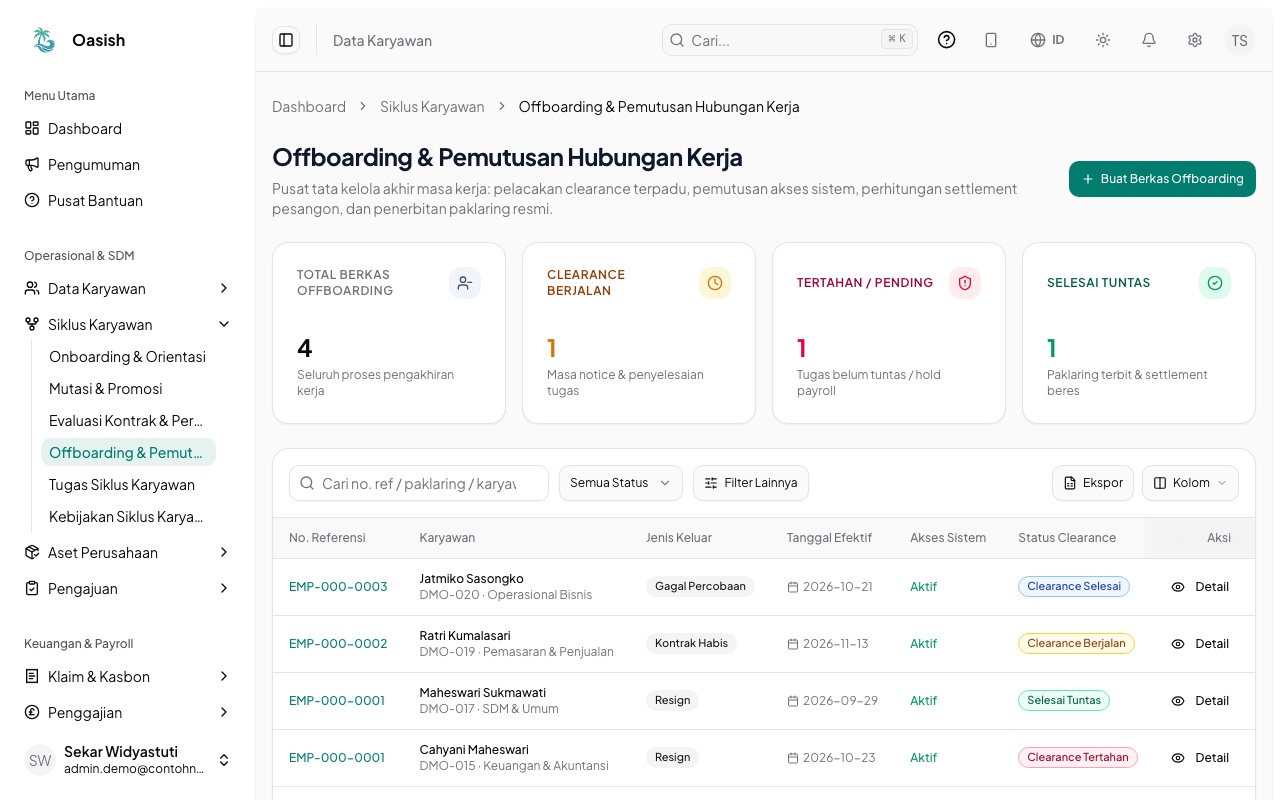Click the Total Berkas Offboarding card icon

[x=465, y=283]
